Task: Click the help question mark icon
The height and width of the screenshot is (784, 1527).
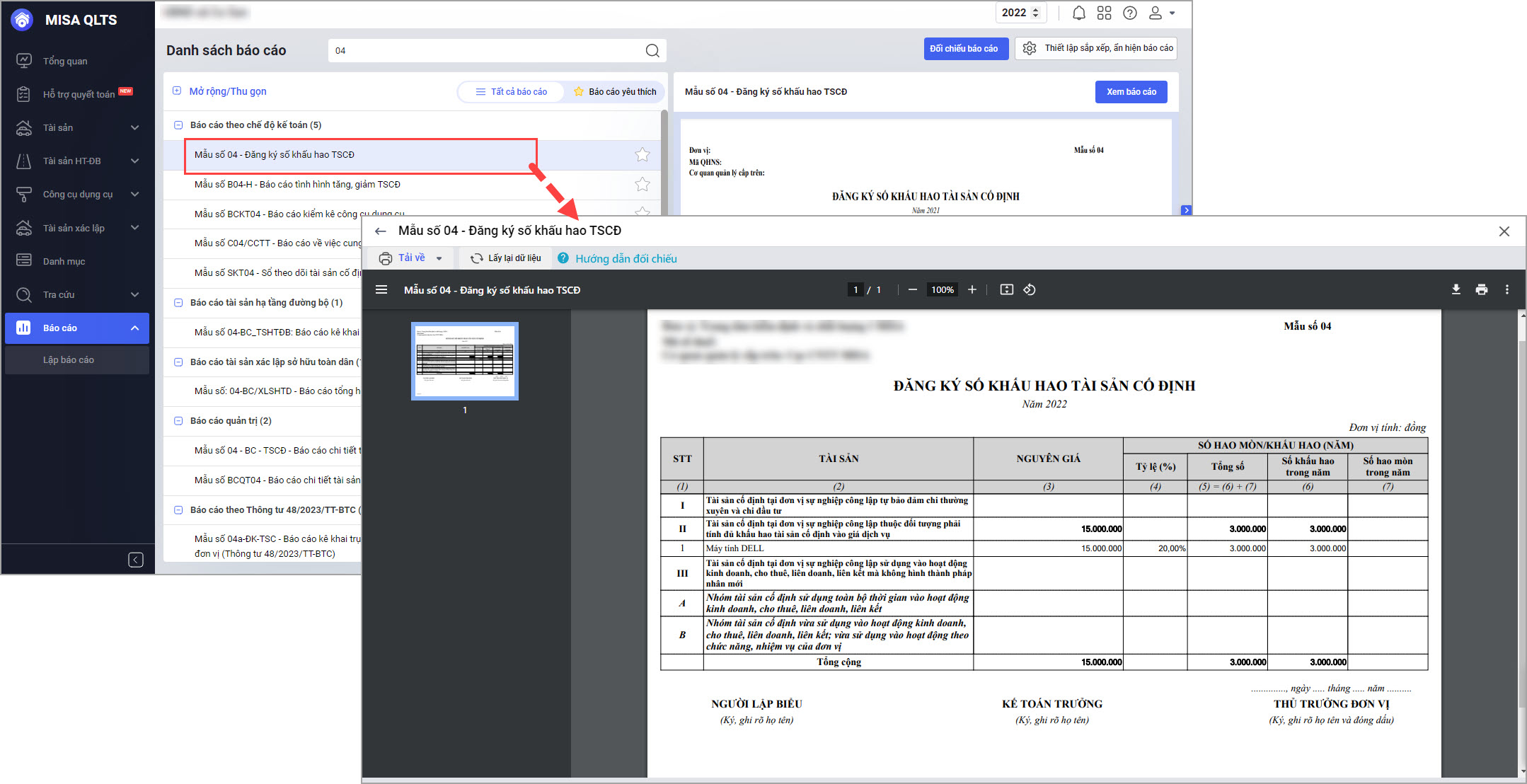Action: coord(1130,13)
